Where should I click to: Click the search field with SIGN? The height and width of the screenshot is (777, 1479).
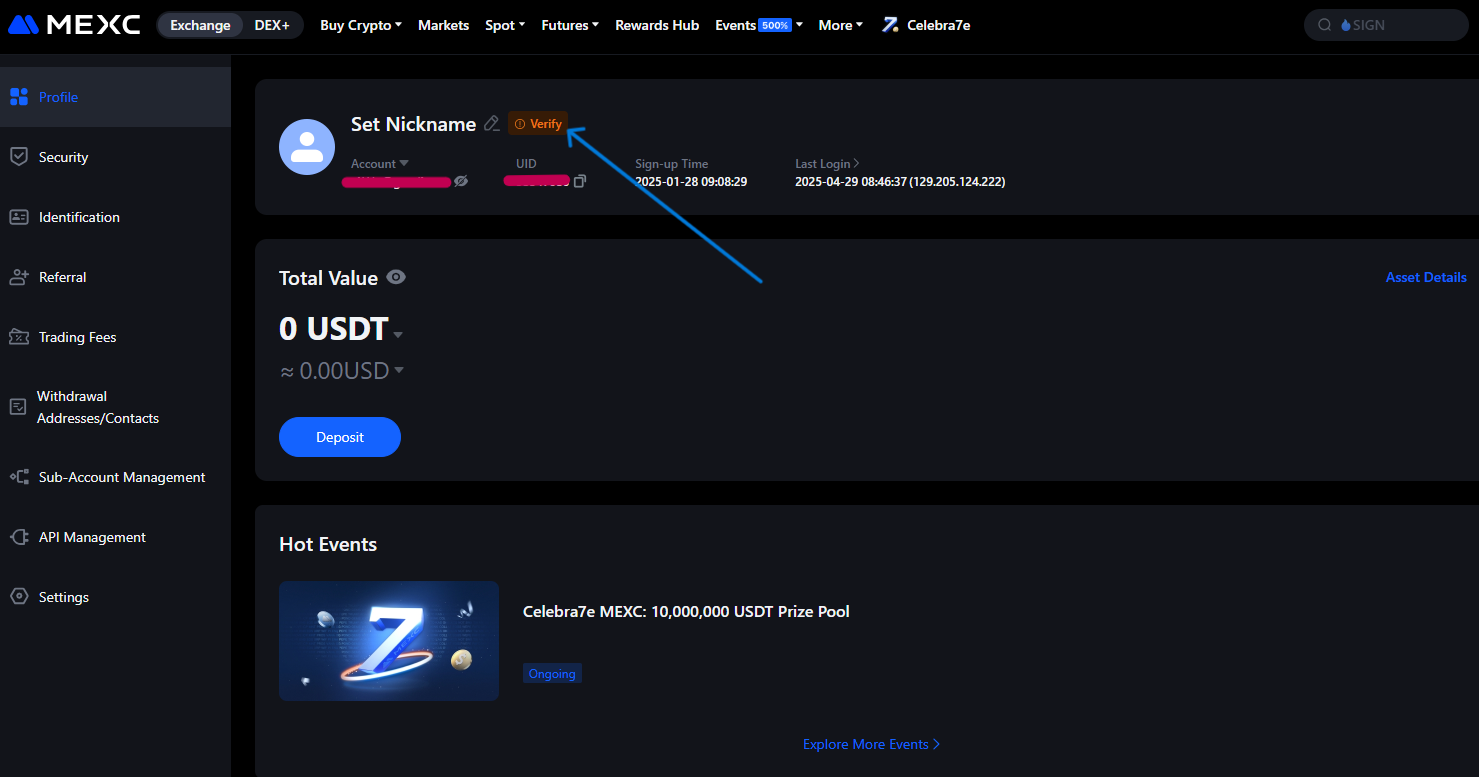tap(1386, 25)
